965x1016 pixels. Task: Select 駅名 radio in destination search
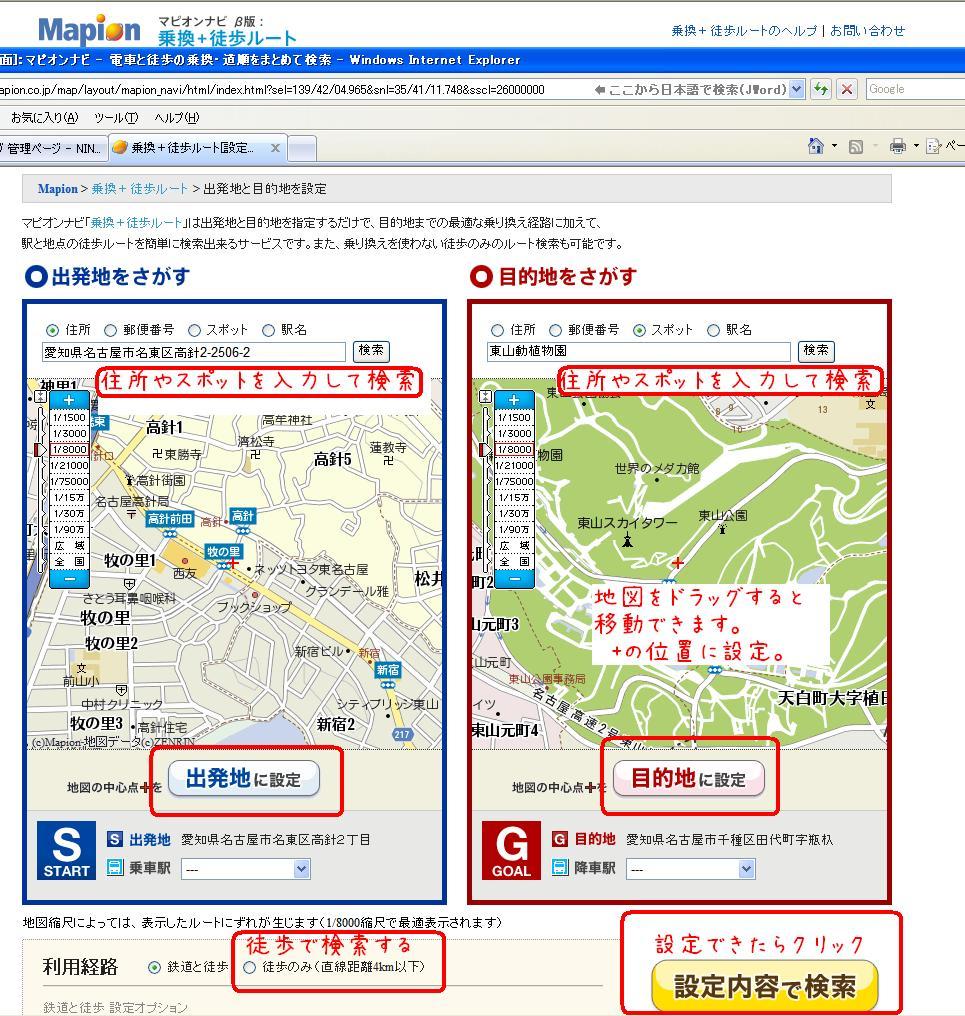point(713,330)
